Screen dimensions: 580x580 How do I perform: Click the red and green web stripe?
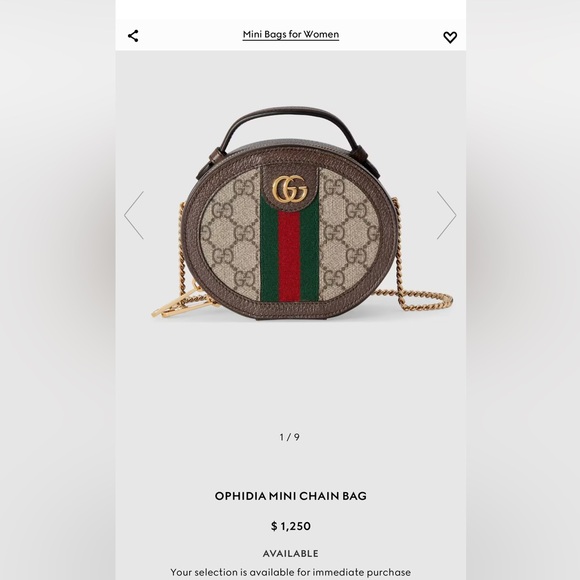click(290, 252)
